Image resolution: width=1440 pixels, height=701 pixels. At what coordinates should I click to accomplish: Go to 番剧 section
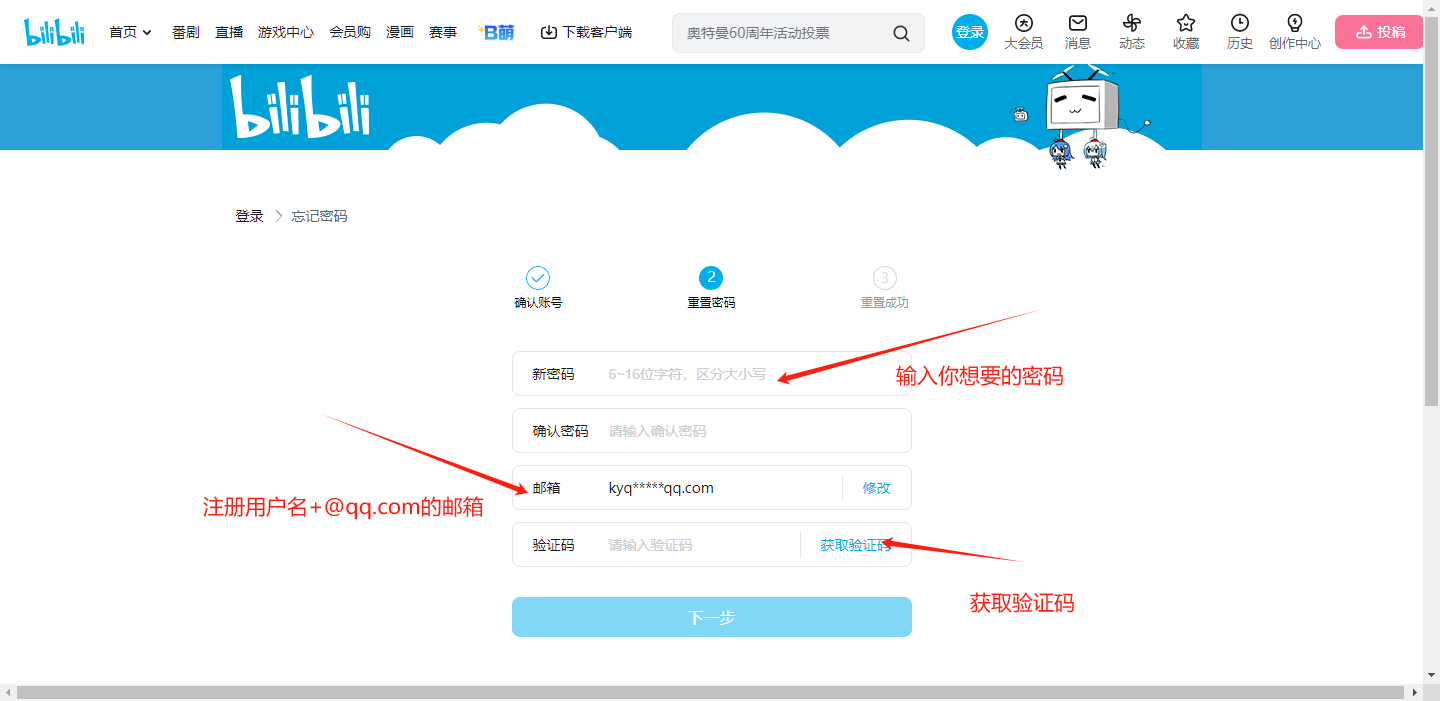pos(185,32)
